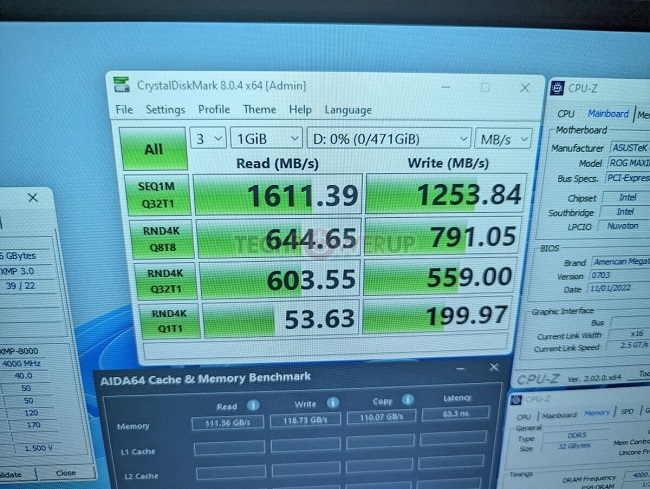Click the BIOS Date field 11/01/2022
The height and width of the screenshot is (489, 650).
pos(617,288)
